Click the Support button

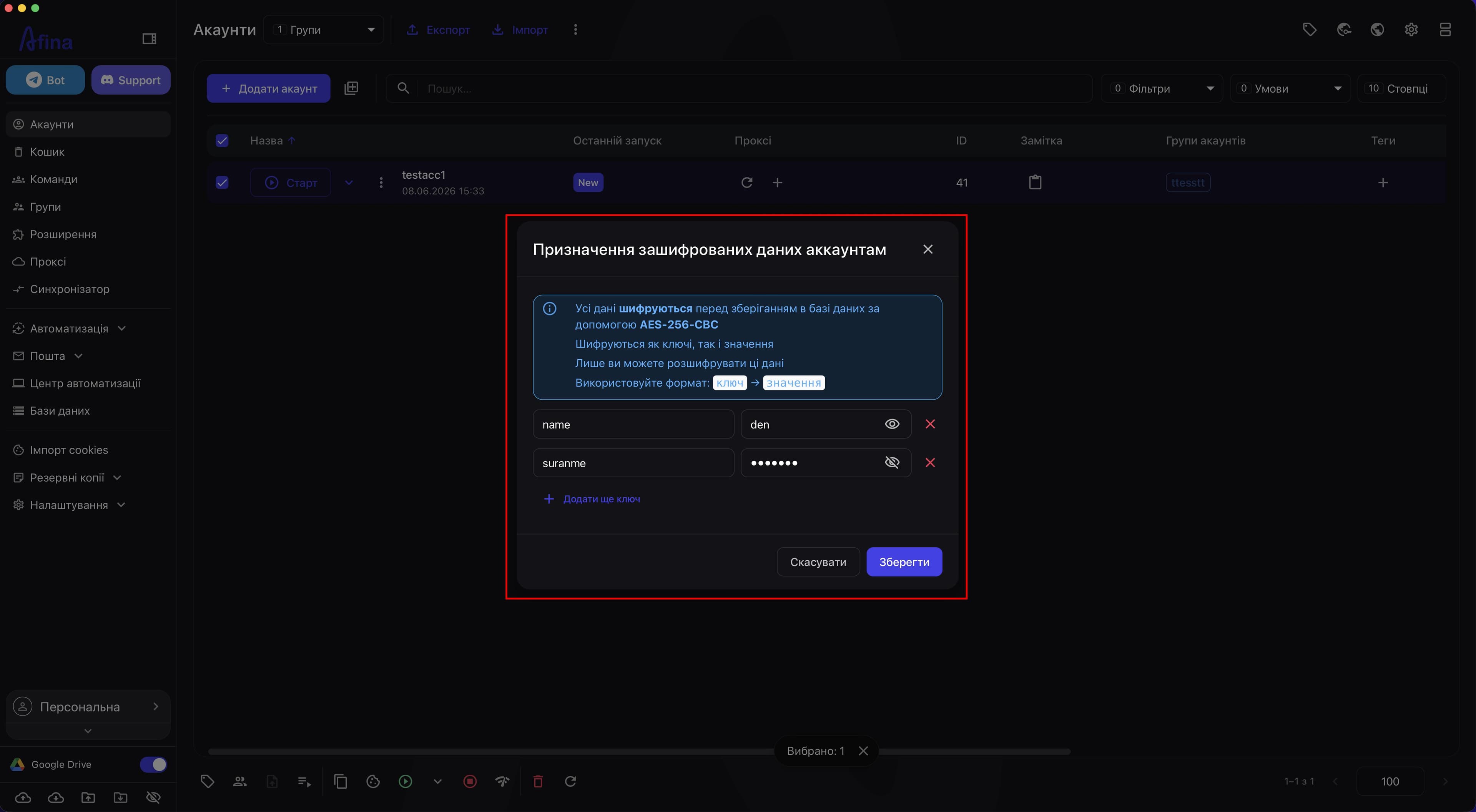coord(131,80)
